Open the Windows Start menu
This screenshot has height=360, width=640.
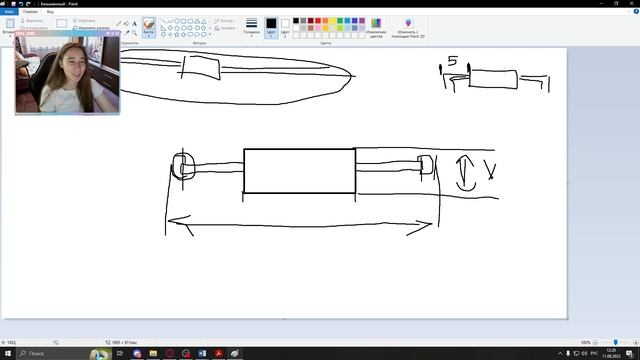tap(8, 353)
